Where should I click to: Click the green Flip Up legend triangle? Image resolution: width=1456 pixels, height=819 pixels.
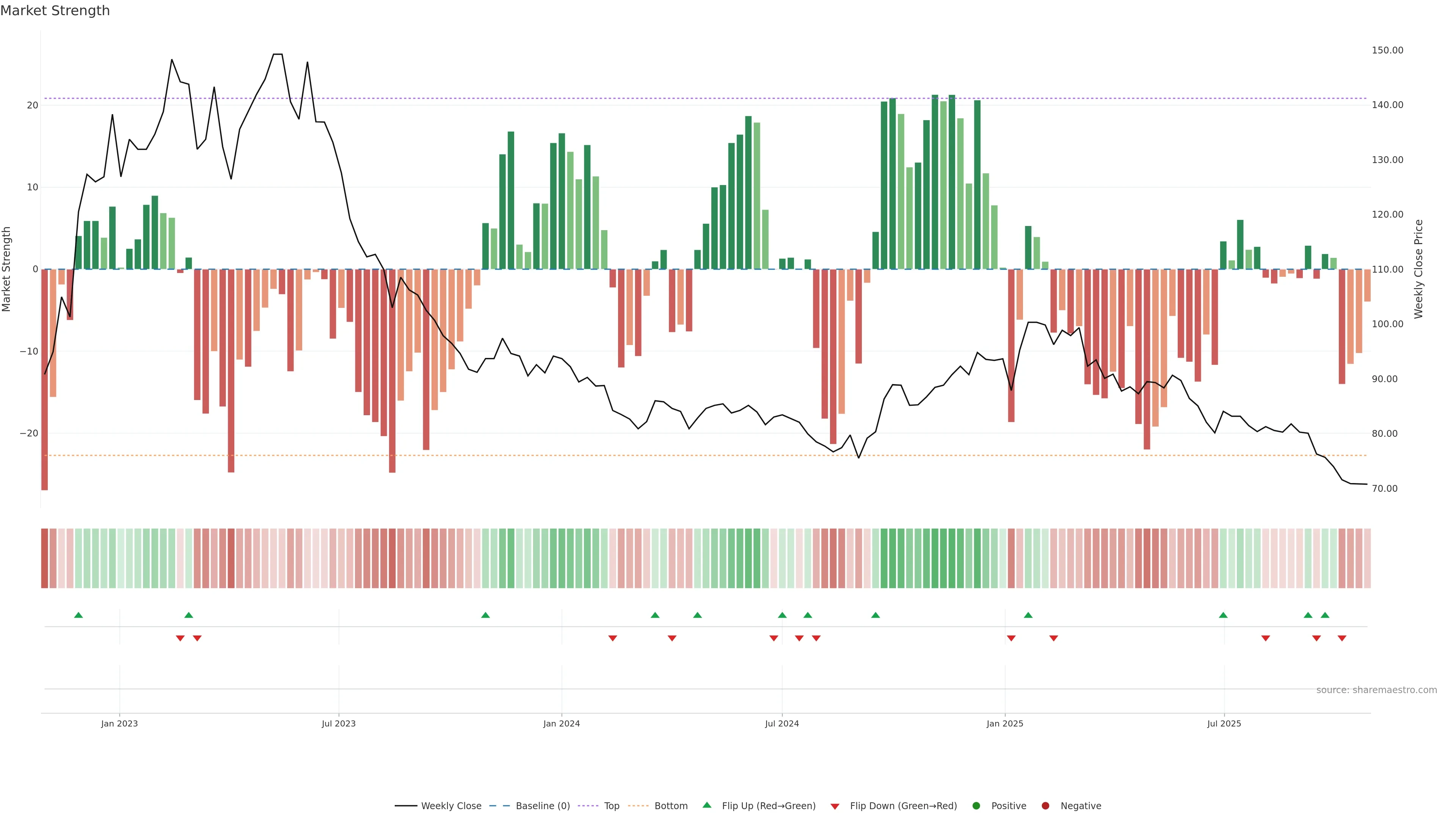[x=706, y=805]
